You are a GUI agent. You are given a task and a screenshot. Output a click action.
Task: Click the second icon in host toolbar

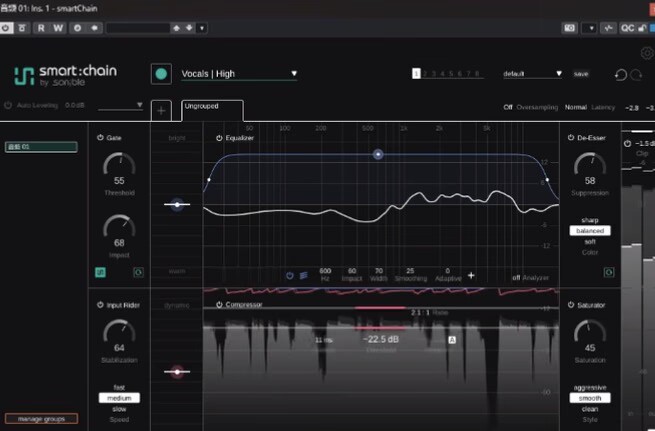22,28
